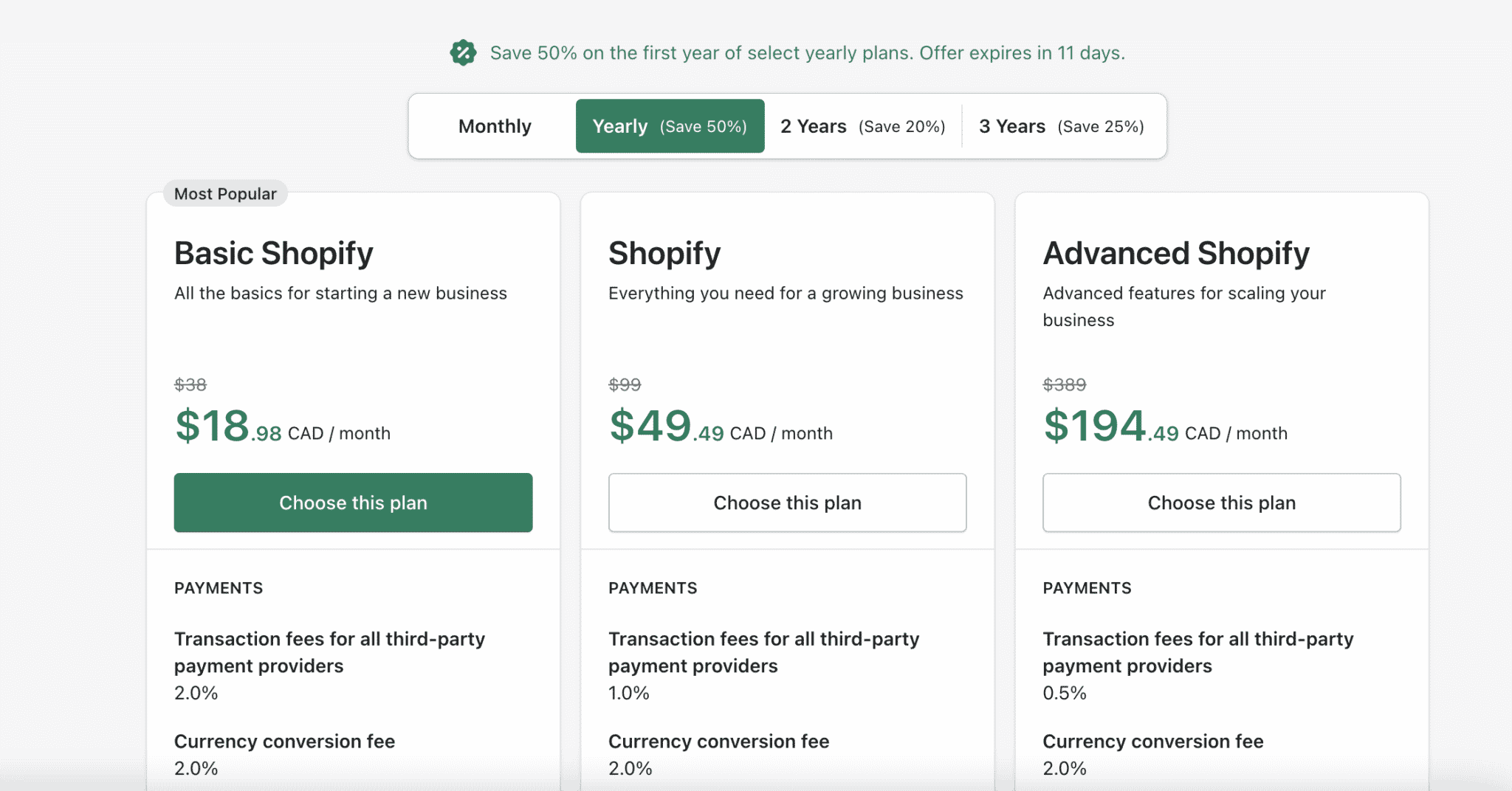The height and width of the screenshot is (791, 1512).
Task: Click the Advanced Shopify plan title
Action: click(x=1175, y=253)
